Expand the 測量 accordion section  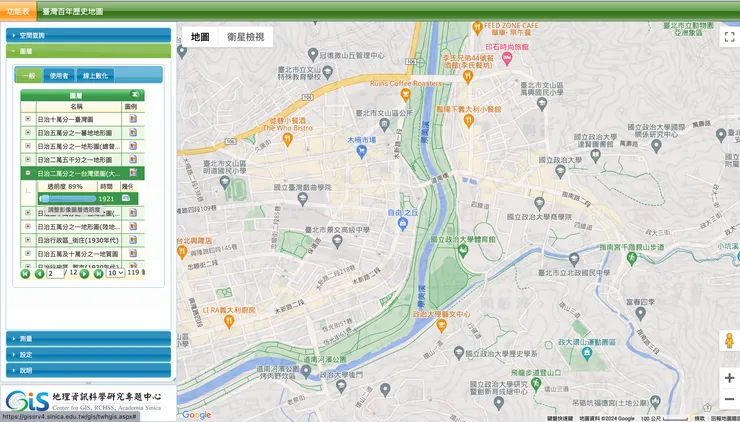88,338
